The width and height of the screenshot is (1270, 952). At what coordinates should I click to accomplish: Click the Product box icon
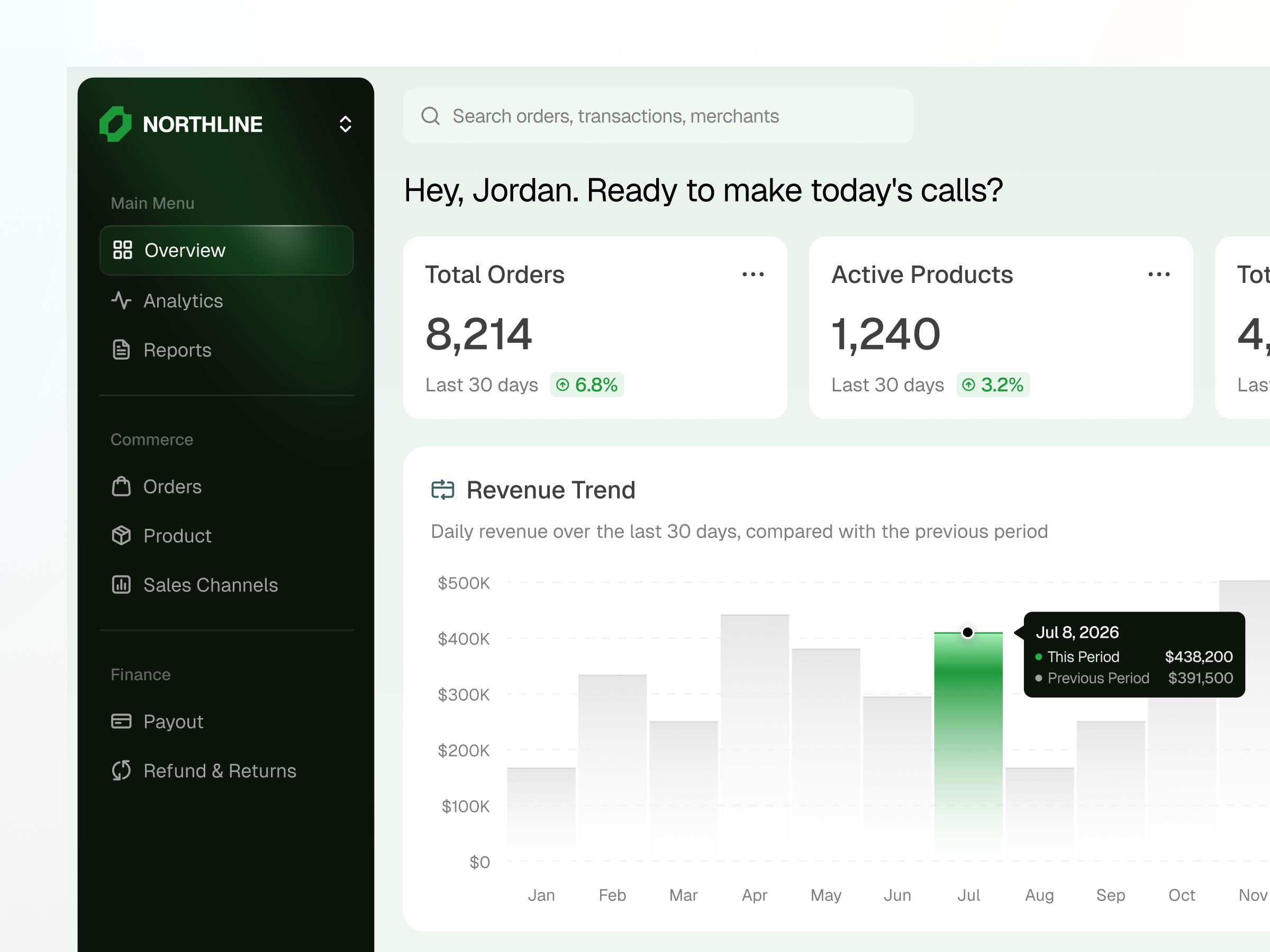(x=121, y=535)
